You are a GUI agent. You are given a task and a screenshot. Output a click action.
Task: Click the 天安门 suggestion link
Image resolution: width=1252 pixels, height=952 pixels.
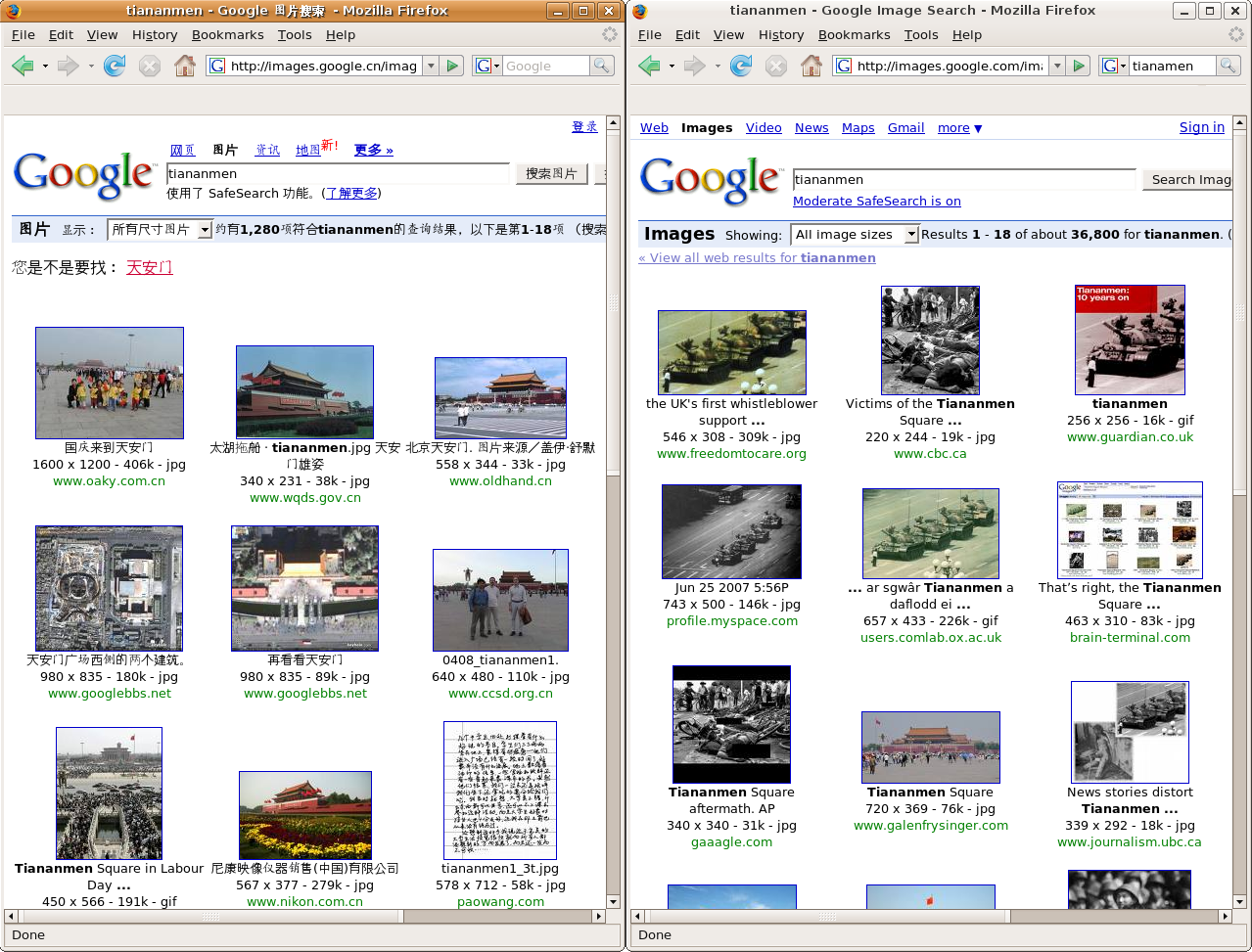pyautogui.click(x=150, y=268)
